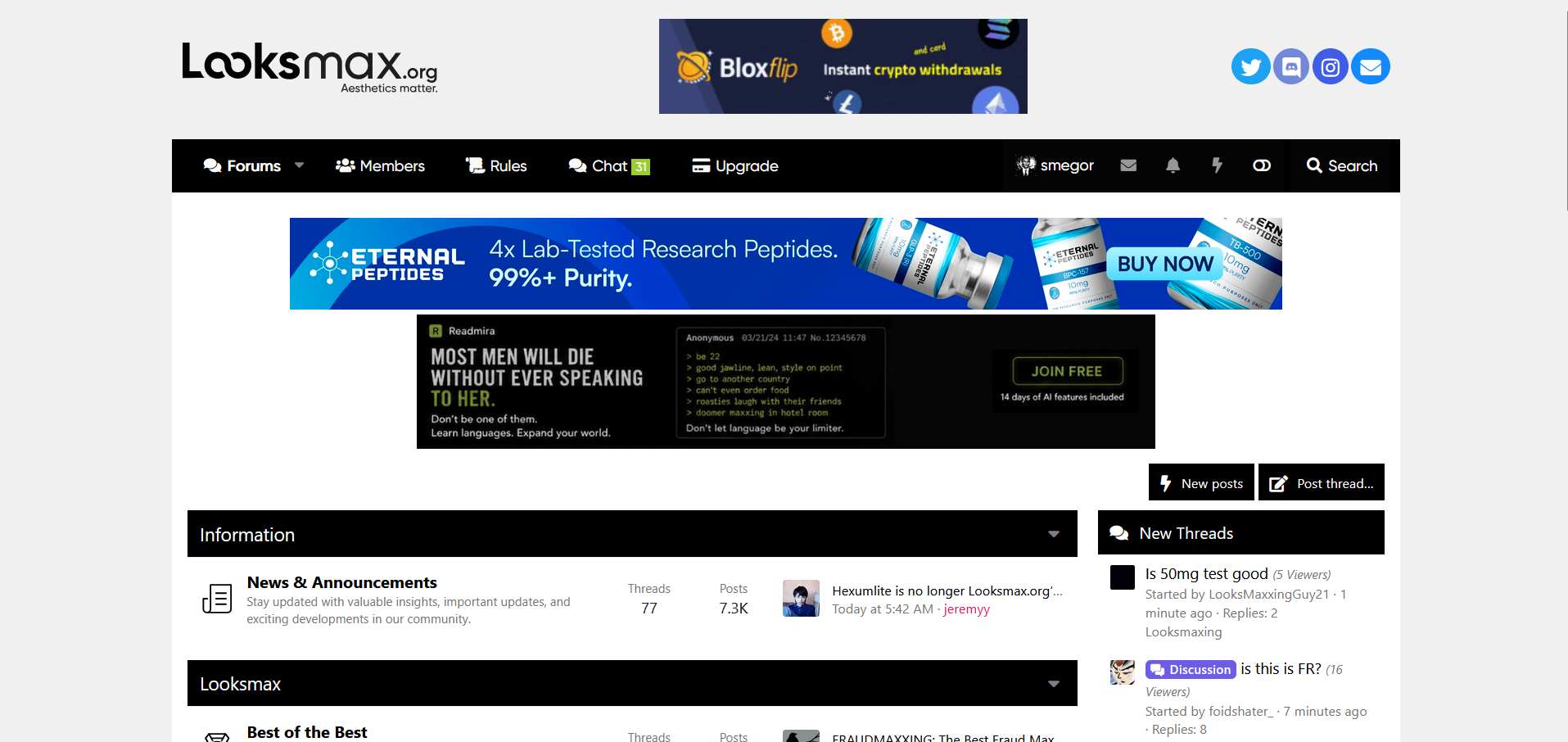
Task: Open the Best of the Best forum
Action: [x=307, y=732]
